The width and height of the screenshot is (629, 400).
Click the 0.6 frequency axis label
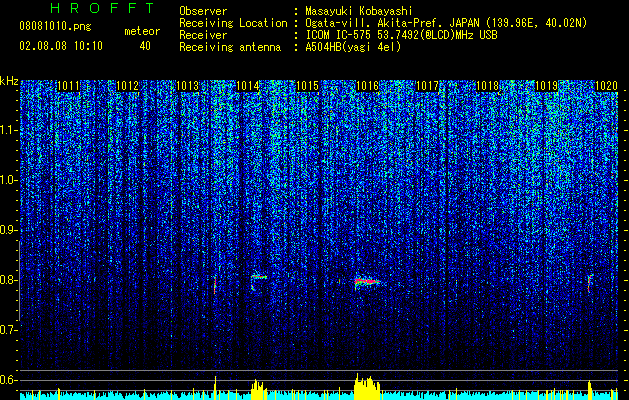(x=8, y=380)
